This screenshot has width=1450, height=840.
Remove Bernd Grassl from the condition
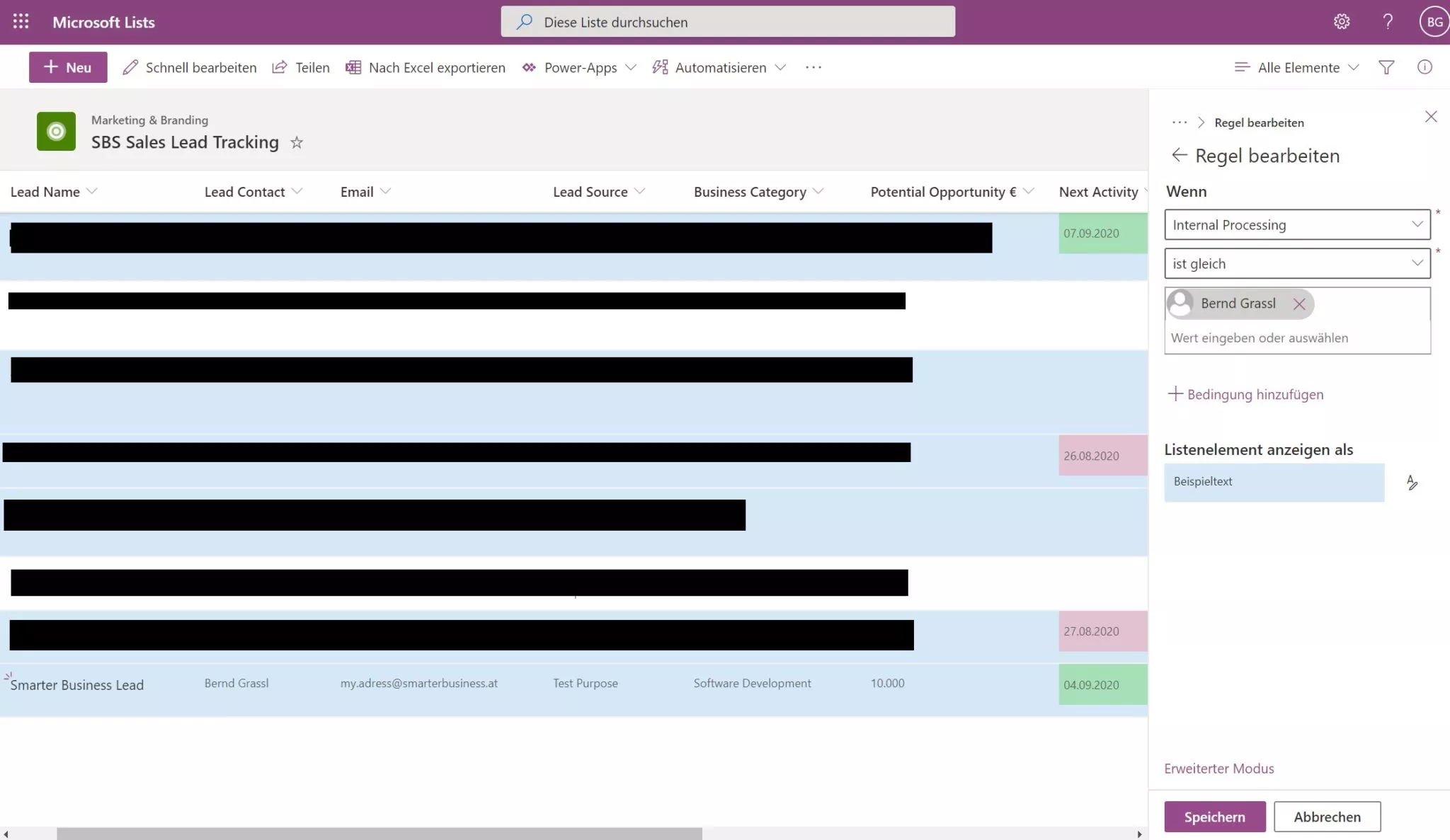[1300, 304]
